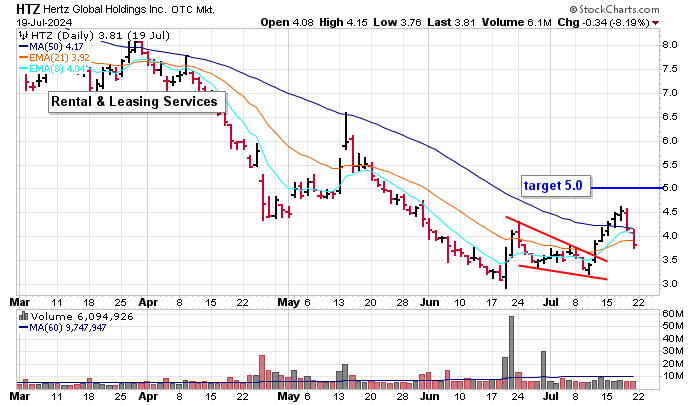Screen dimensions: 700x405
Task: Click the 3.0 price axis label
Action: click(x=670, y=284)
